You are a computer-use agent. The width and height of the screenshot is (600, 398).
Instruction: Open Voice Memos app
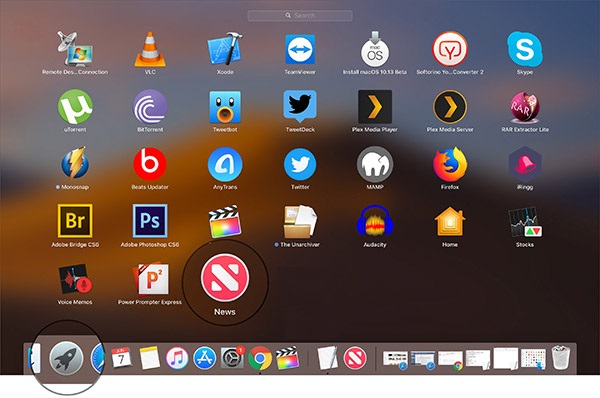(75, 279)
